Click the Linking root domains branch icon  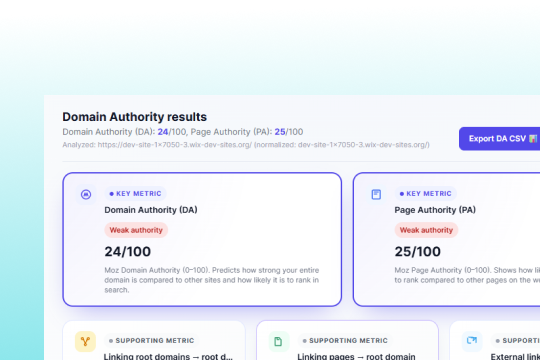85,341
